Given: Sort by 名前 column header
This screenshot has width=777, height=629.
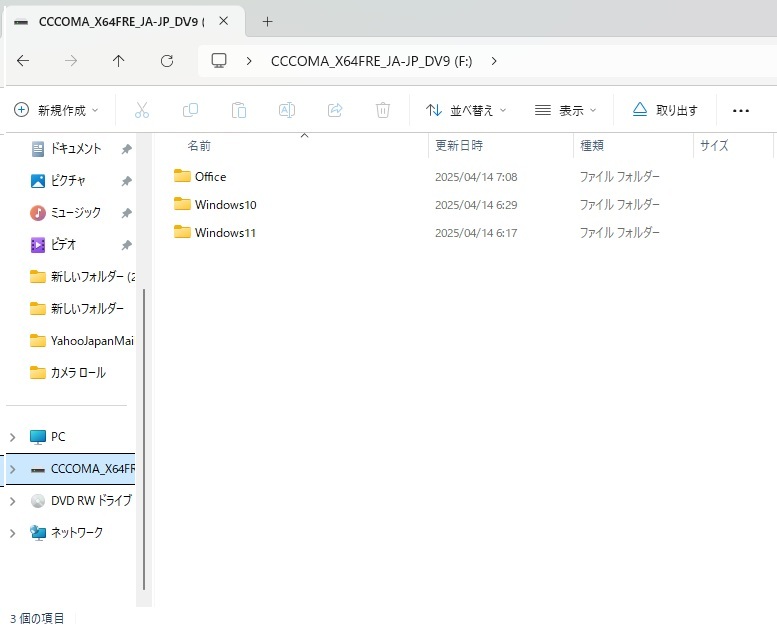Looking at the screenshot, I should tap(199, 146).
